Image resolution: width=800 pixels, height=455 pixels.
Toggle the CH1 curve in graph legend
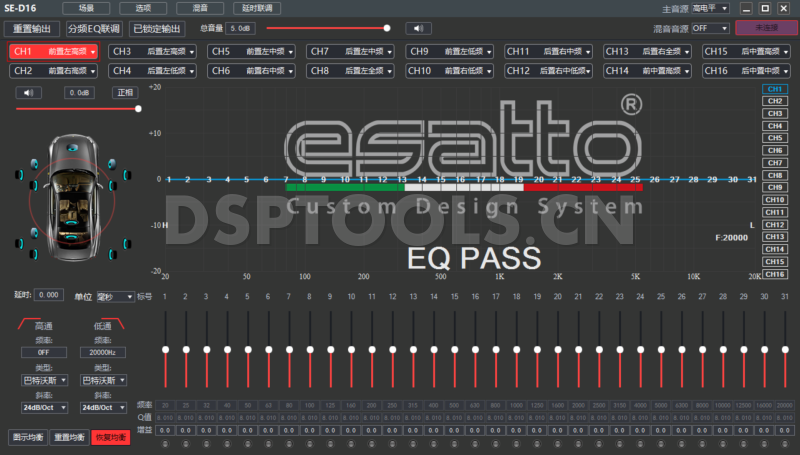[x=774, y=89]
